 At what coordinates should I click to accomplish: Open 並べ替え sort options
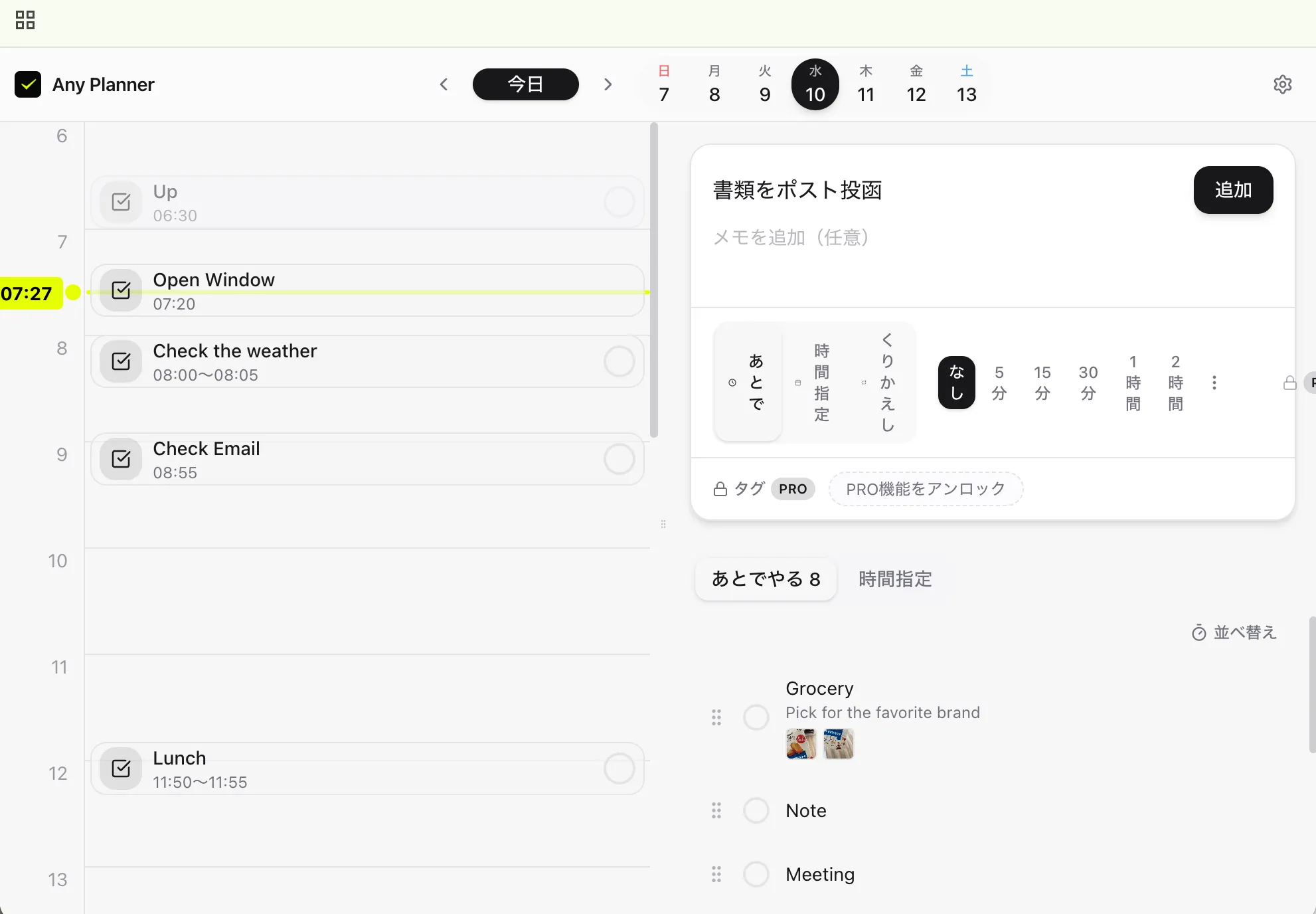pyautogui.click(x=1235, y=632)
